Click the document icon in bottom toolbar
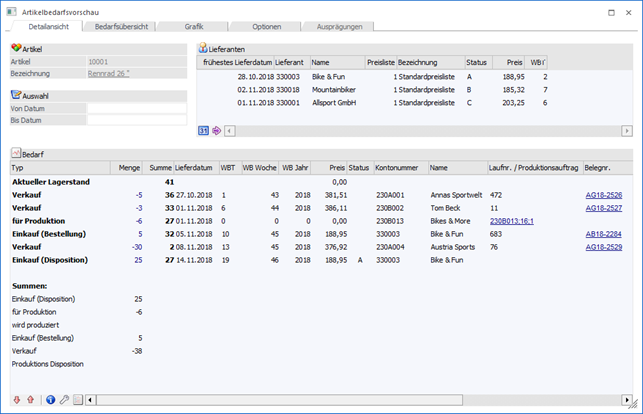This screenshot has height=414, width=643. click(78, 400)
